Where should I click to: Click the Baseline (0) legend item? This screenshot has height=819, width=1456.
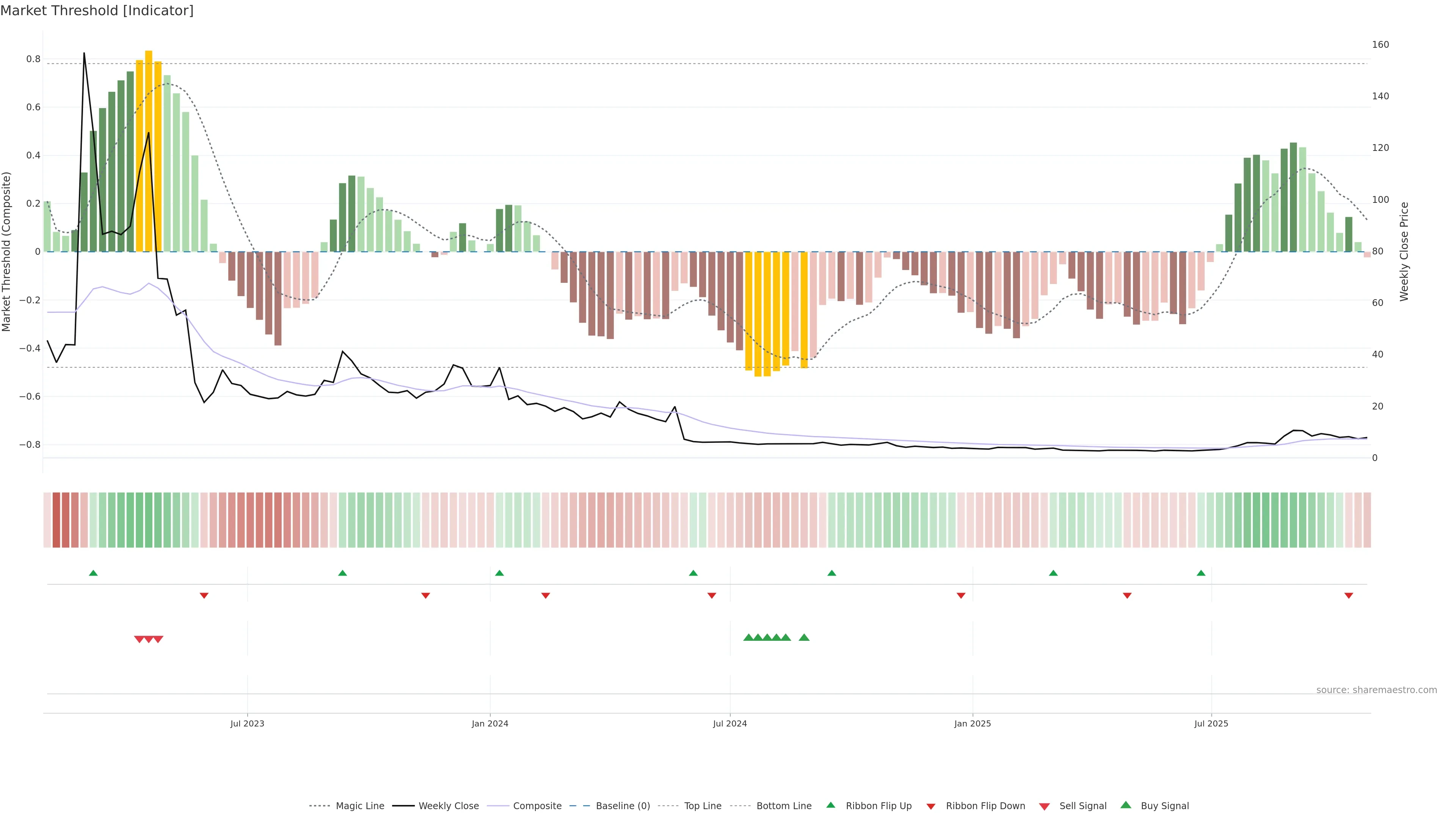tap(623, 806)
